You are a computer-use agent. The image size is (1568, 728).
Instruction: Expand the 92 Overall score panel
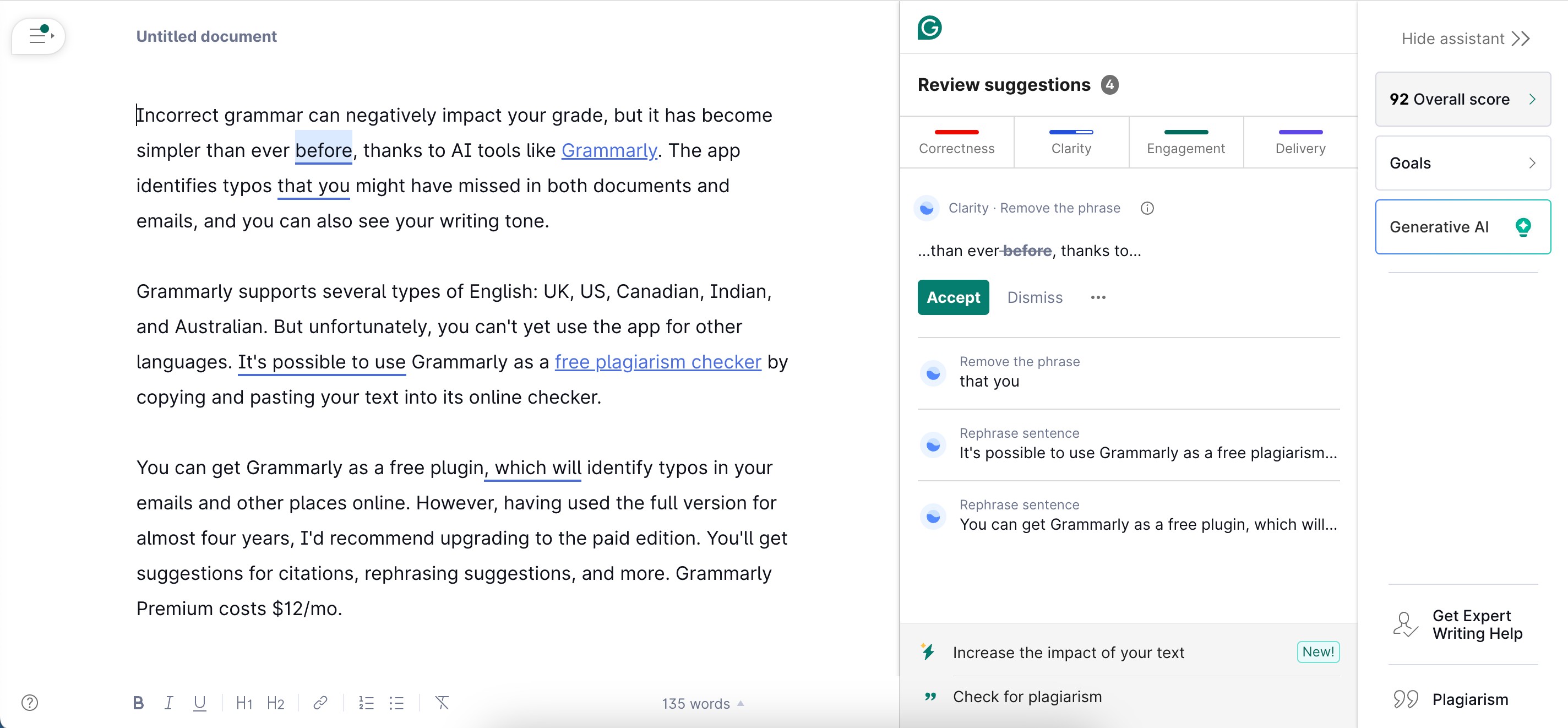pos(1462,99)
